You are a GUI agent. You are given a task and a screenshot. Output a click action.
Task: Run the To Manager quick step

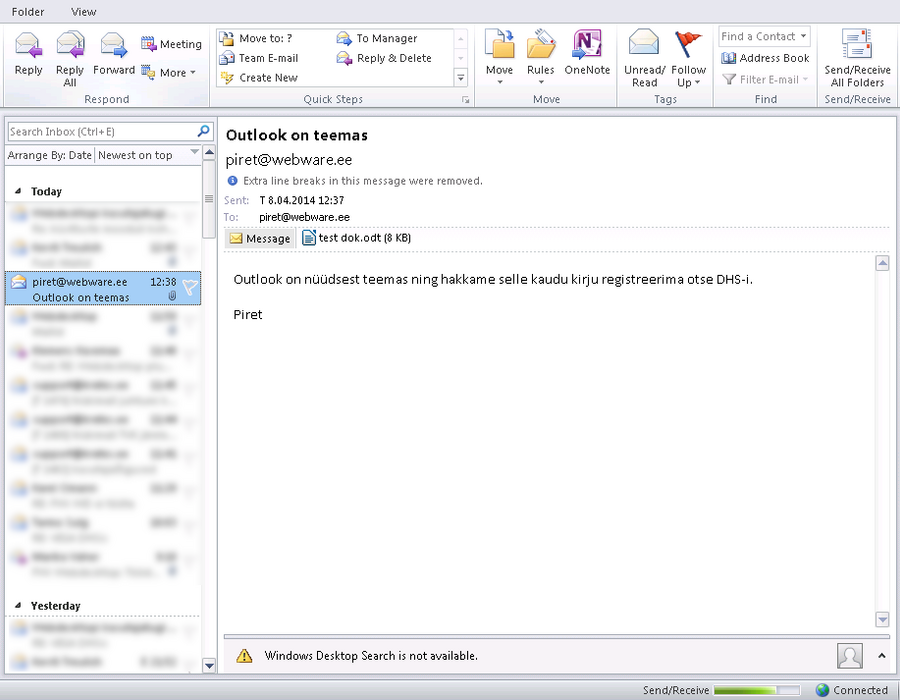[x=377, y=38]
